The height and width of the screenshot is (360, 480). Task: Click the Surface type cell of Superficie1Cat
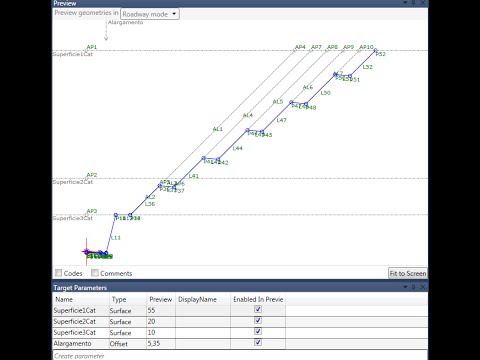128,310
